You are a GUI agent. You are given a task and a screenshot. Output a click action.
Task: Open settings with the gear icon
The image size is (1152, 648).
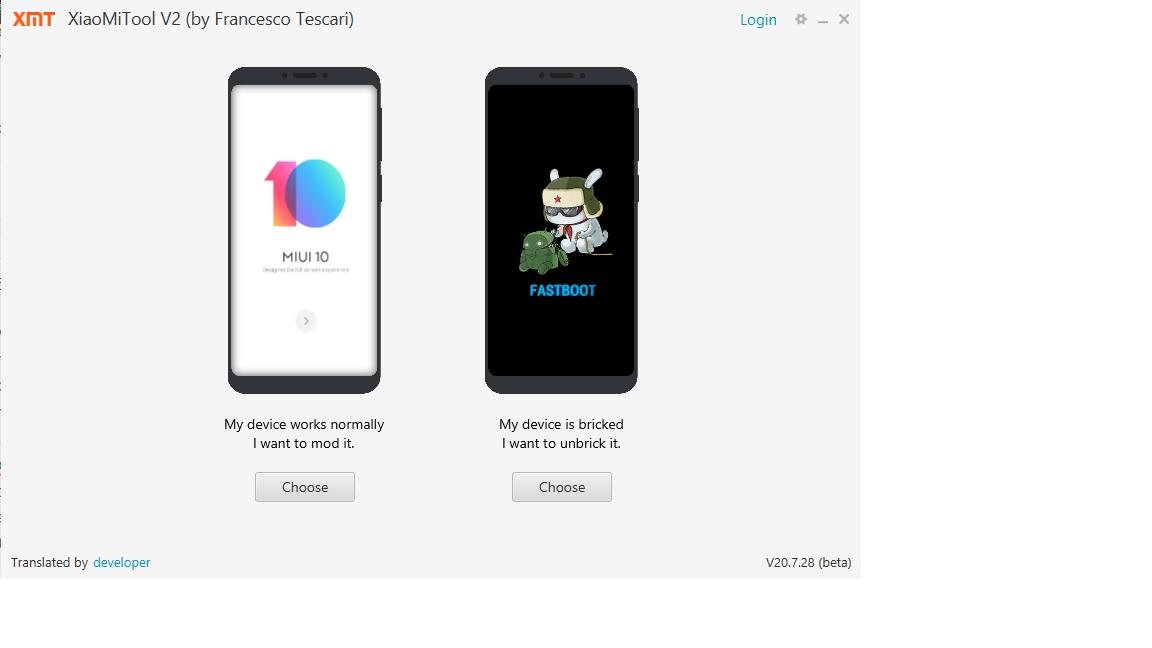coord(801,19)
